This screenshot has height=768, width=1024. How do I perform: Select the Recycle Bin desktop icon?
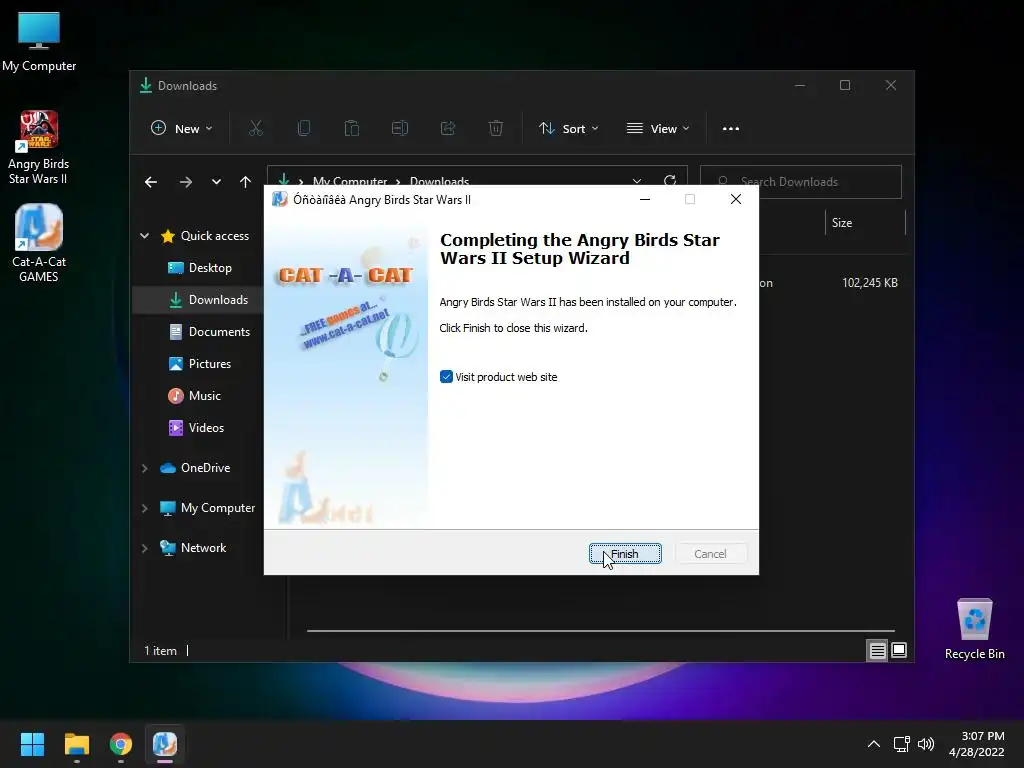click(x=974, y=630)
